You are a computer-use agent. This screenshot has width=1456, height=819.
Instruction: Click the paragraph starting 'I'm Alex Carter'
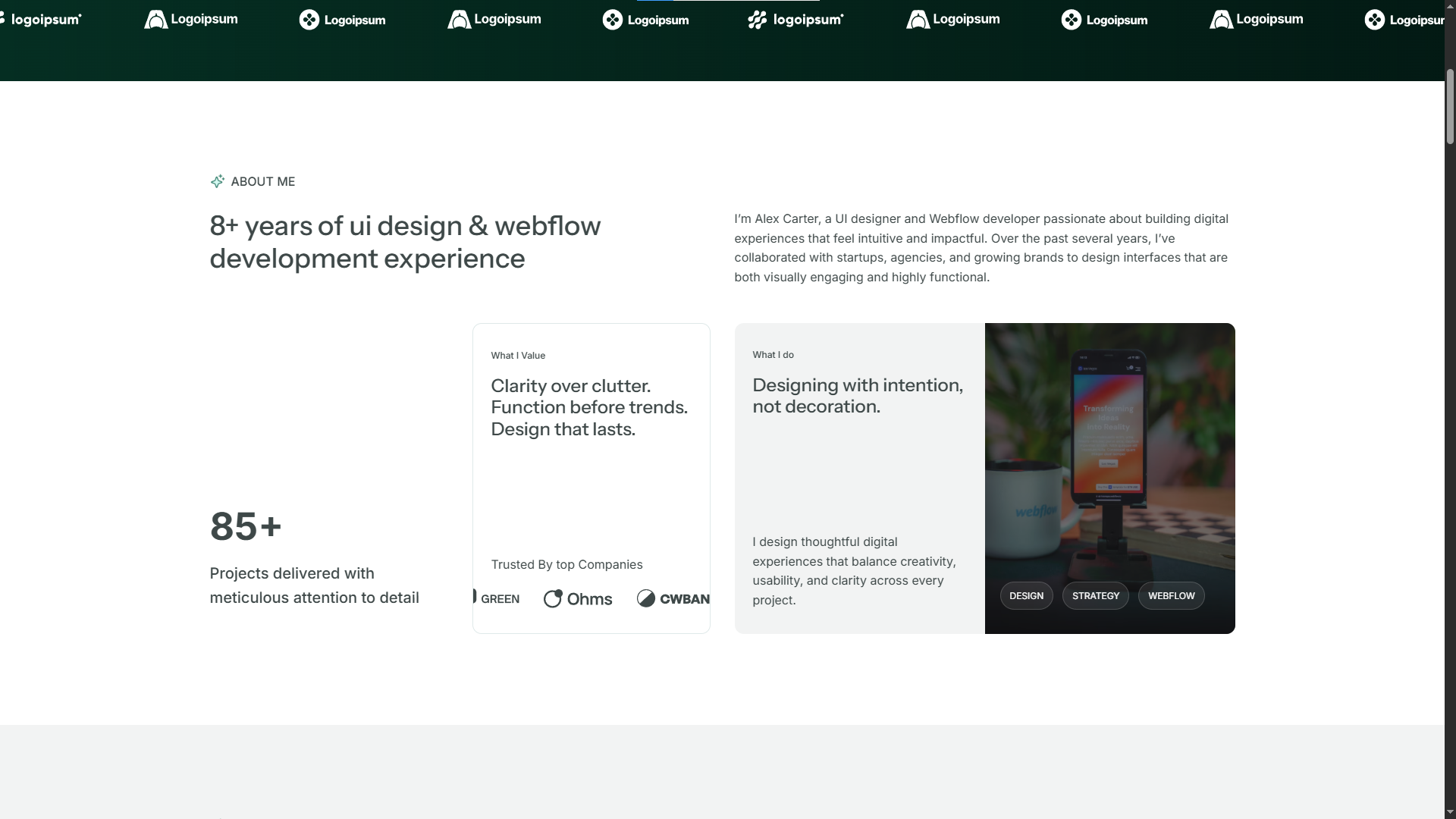click(x=981, y=248)
